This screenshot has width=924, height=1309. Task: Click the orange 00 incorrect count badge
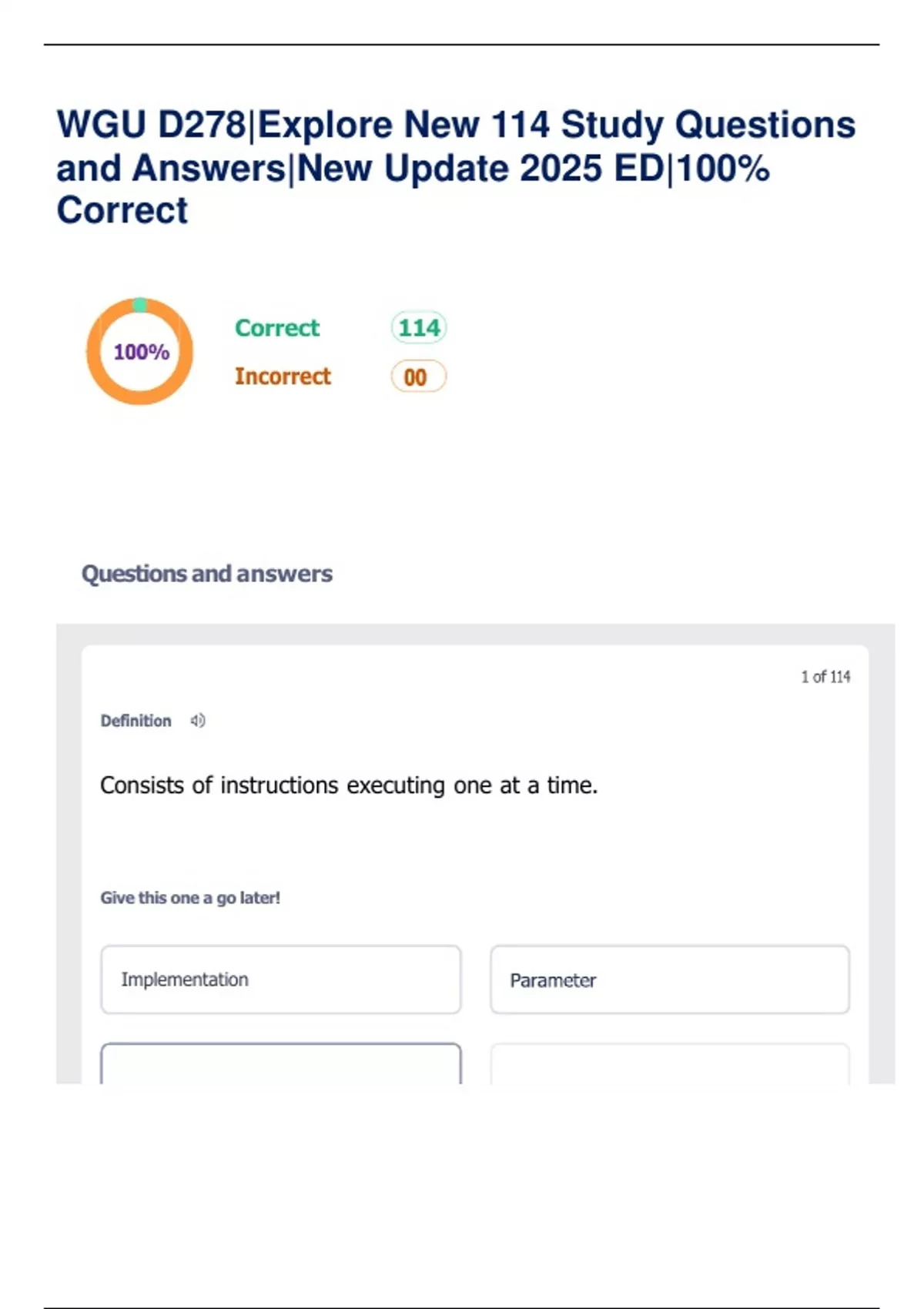click(x=417, y=377)
